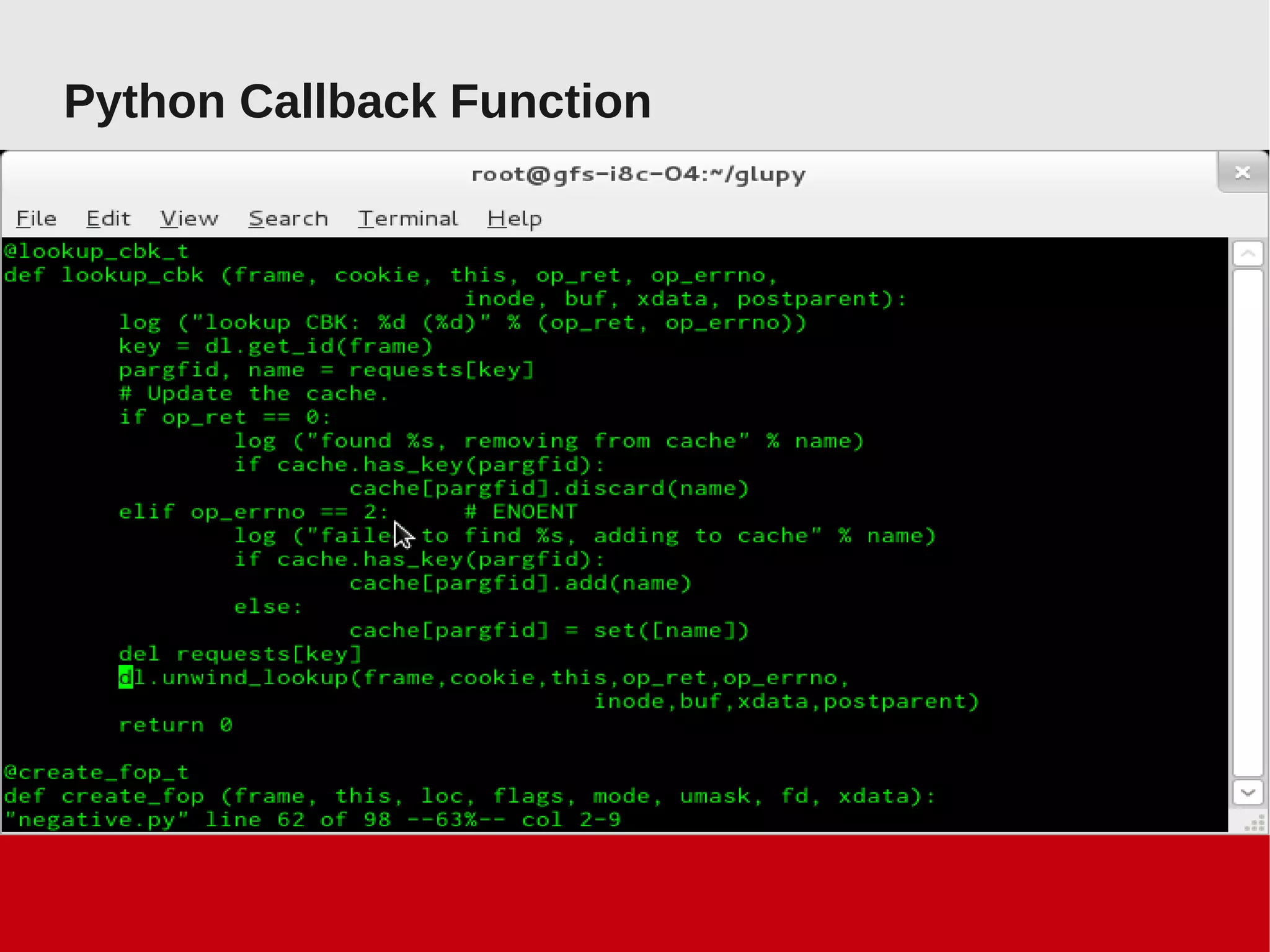Click 'cache[pargfid].add(name)' line
1270x952 pixels.
[520, 583]
